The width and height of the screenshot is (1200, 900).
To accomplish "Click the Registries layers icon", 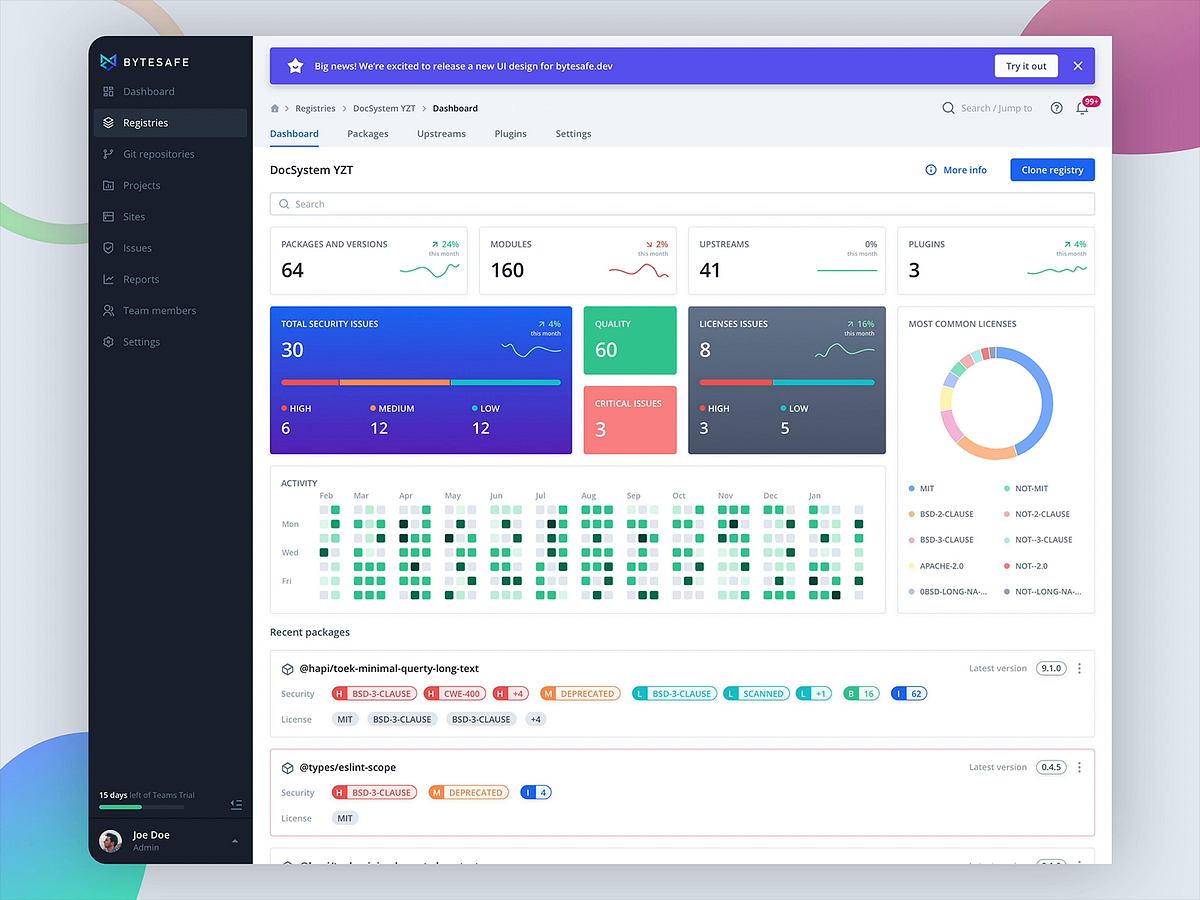I will [110, 122].
